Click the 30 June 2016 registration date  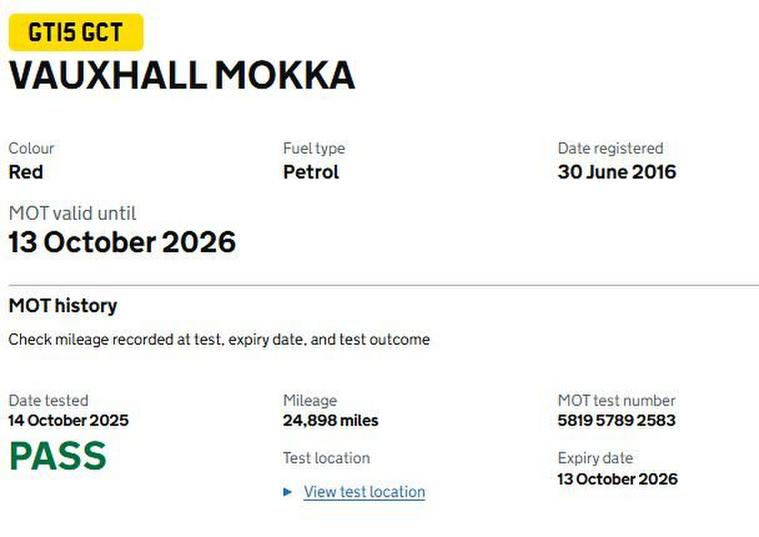pyautogui.click(x=616, y=172)
